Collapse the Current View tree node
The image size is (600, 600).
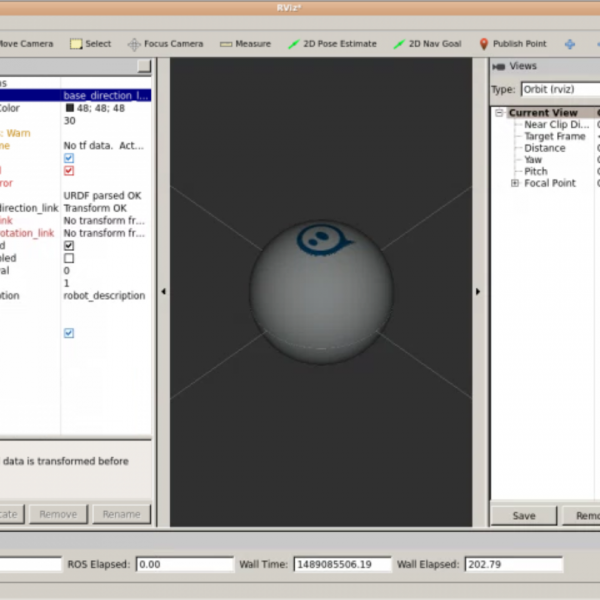pos(499,113)
